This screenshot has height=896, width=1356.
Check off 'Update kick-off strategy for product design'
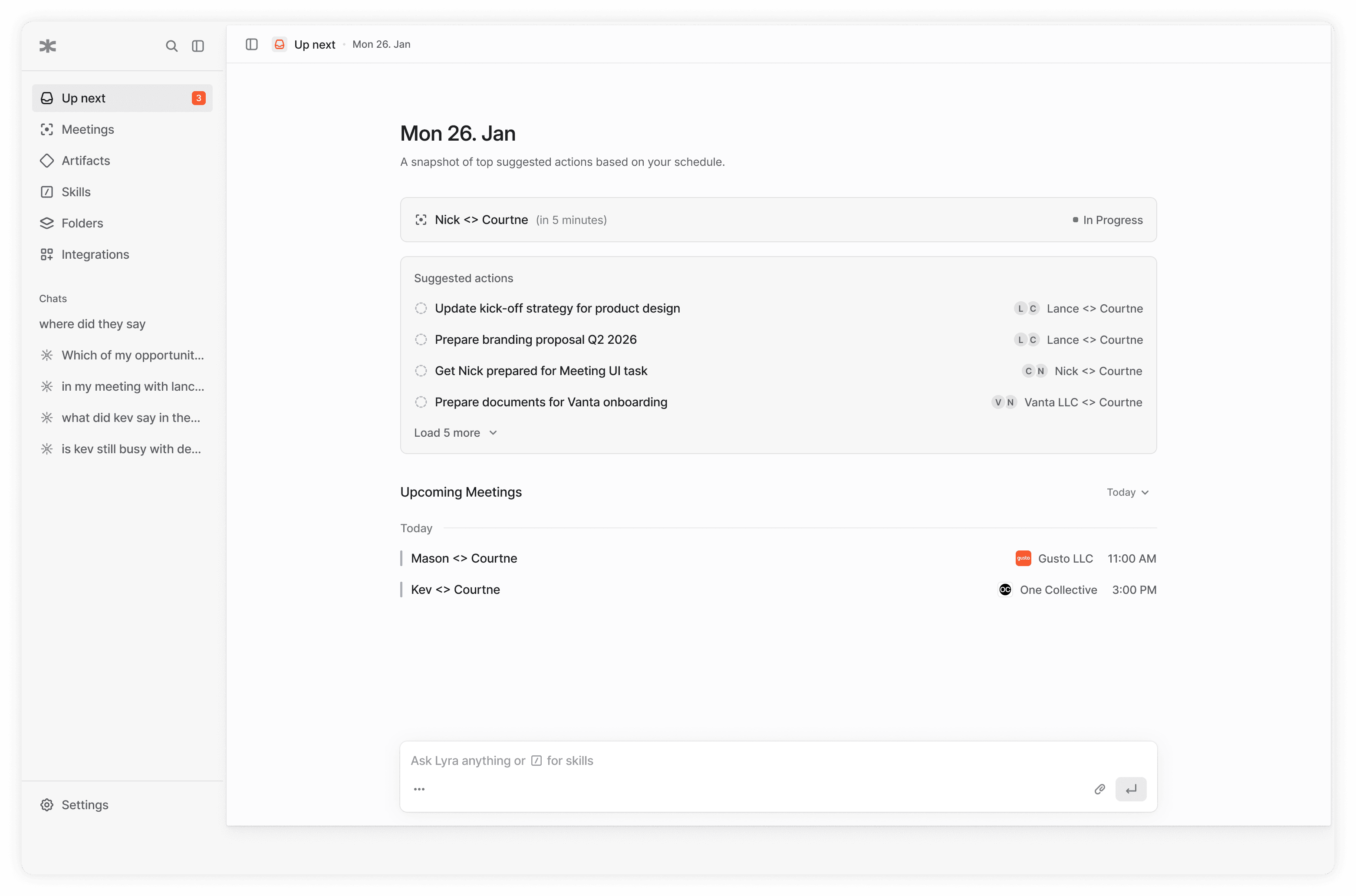[x=421, y=308]
